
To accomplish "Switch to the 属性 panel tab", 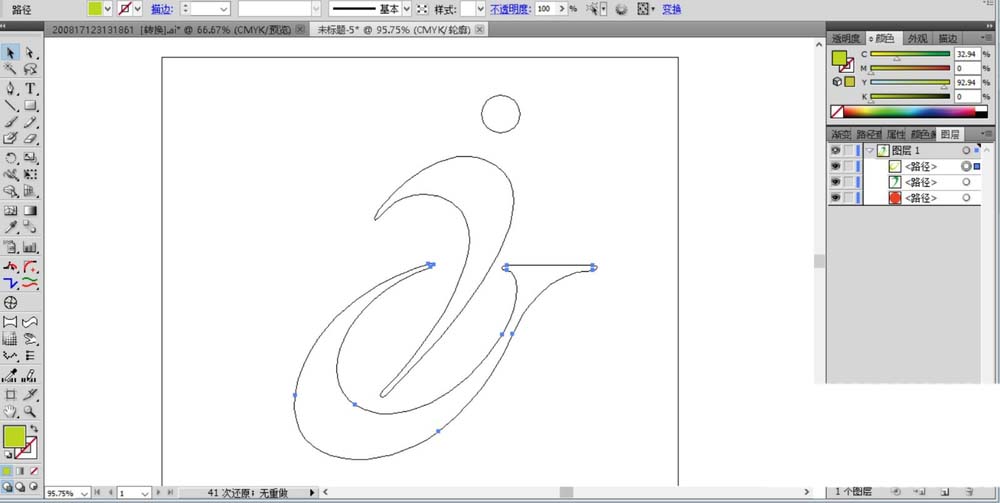I will [x=895, y=135].
